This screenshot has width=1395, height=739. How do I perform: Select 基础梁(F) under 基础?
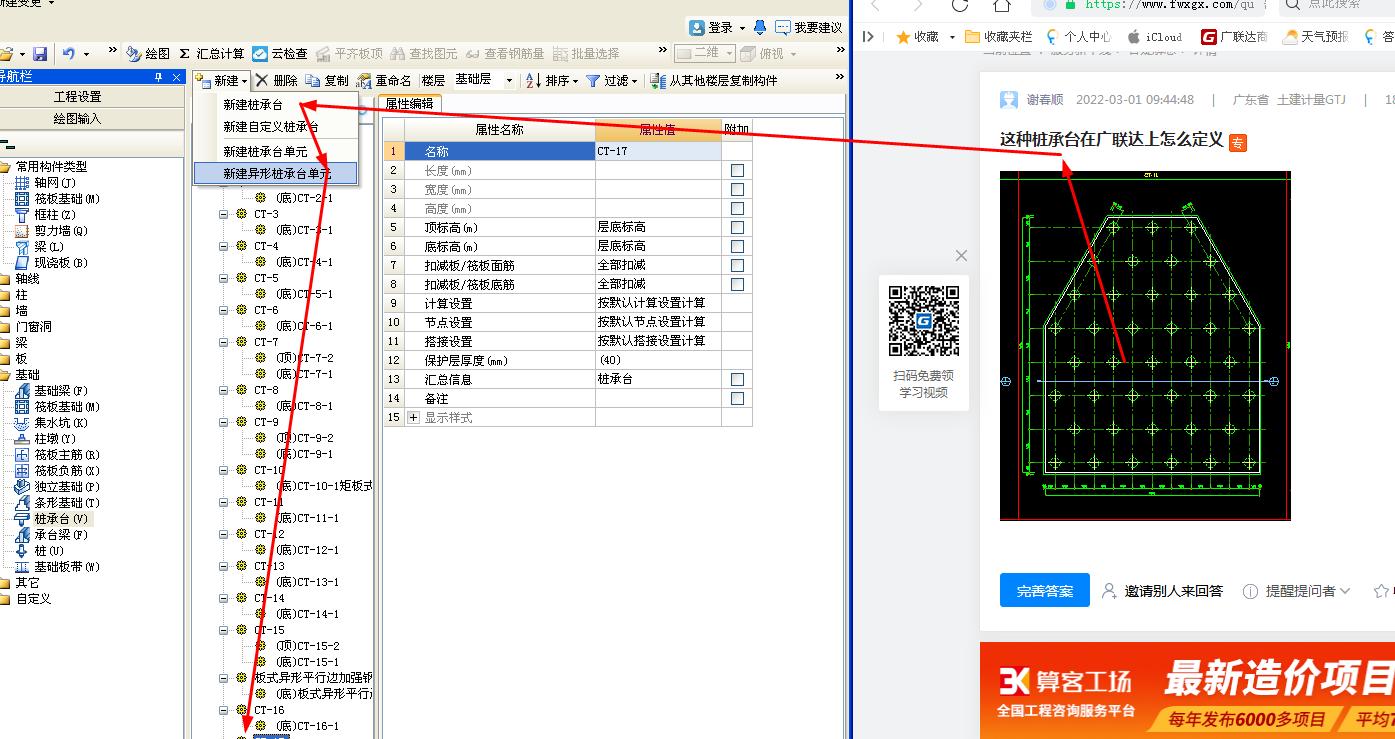tap(52, 391)
